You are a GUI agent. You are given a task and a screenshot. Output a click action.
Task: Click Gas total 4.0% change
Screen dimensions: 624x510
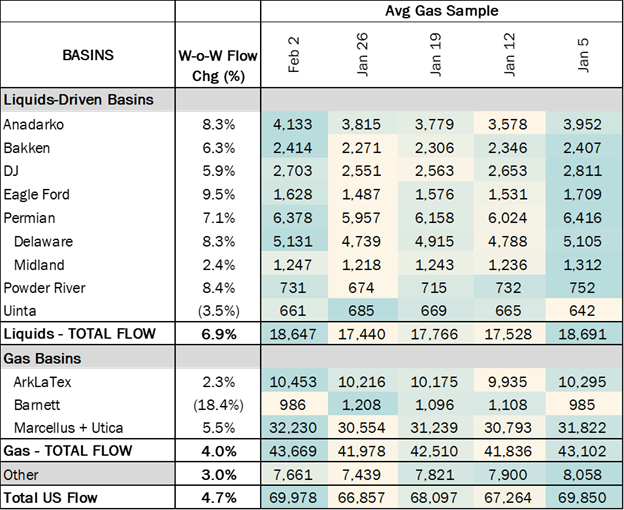coord(219,451)
